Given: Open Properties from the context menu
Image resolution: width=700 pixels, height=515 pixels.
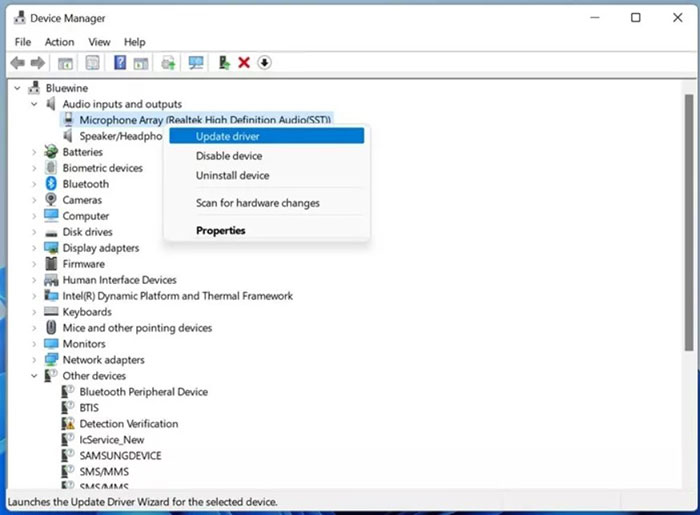Looking at the screenshot, I should click(221, 230).
